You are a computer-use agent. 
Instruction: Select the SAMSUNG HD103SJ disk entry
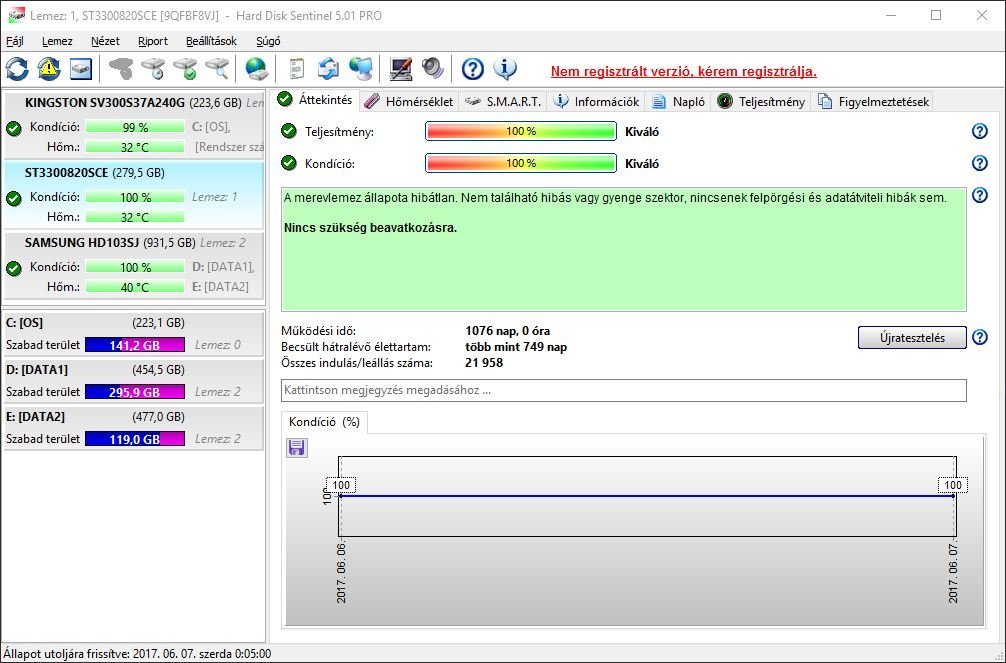point(133,265)
